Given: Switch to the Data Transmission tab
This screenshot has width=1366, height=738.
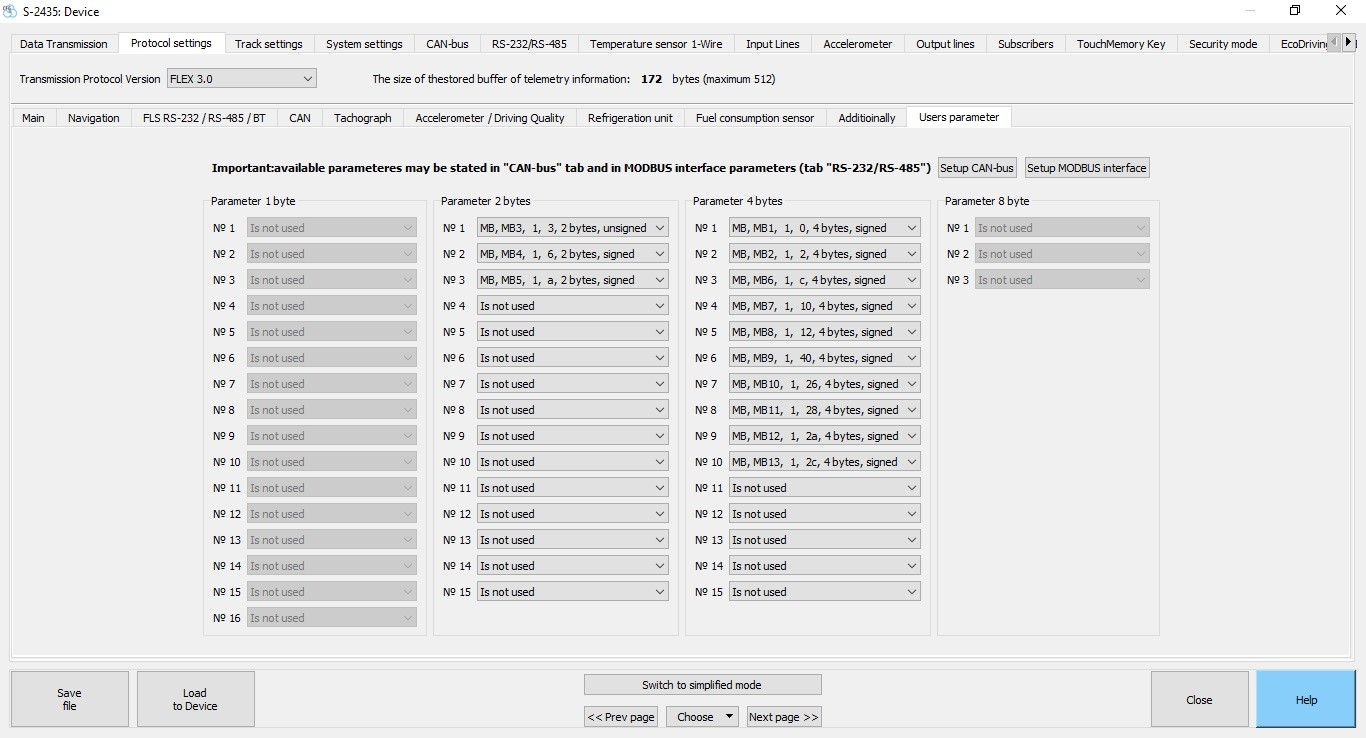Looking at the screenshot, I should (x=61, y=43).
